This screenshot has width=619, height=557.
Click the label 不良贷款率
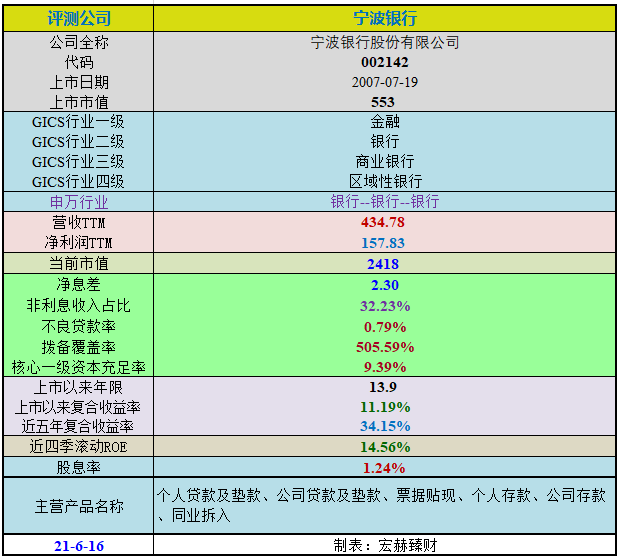(79, 326)
